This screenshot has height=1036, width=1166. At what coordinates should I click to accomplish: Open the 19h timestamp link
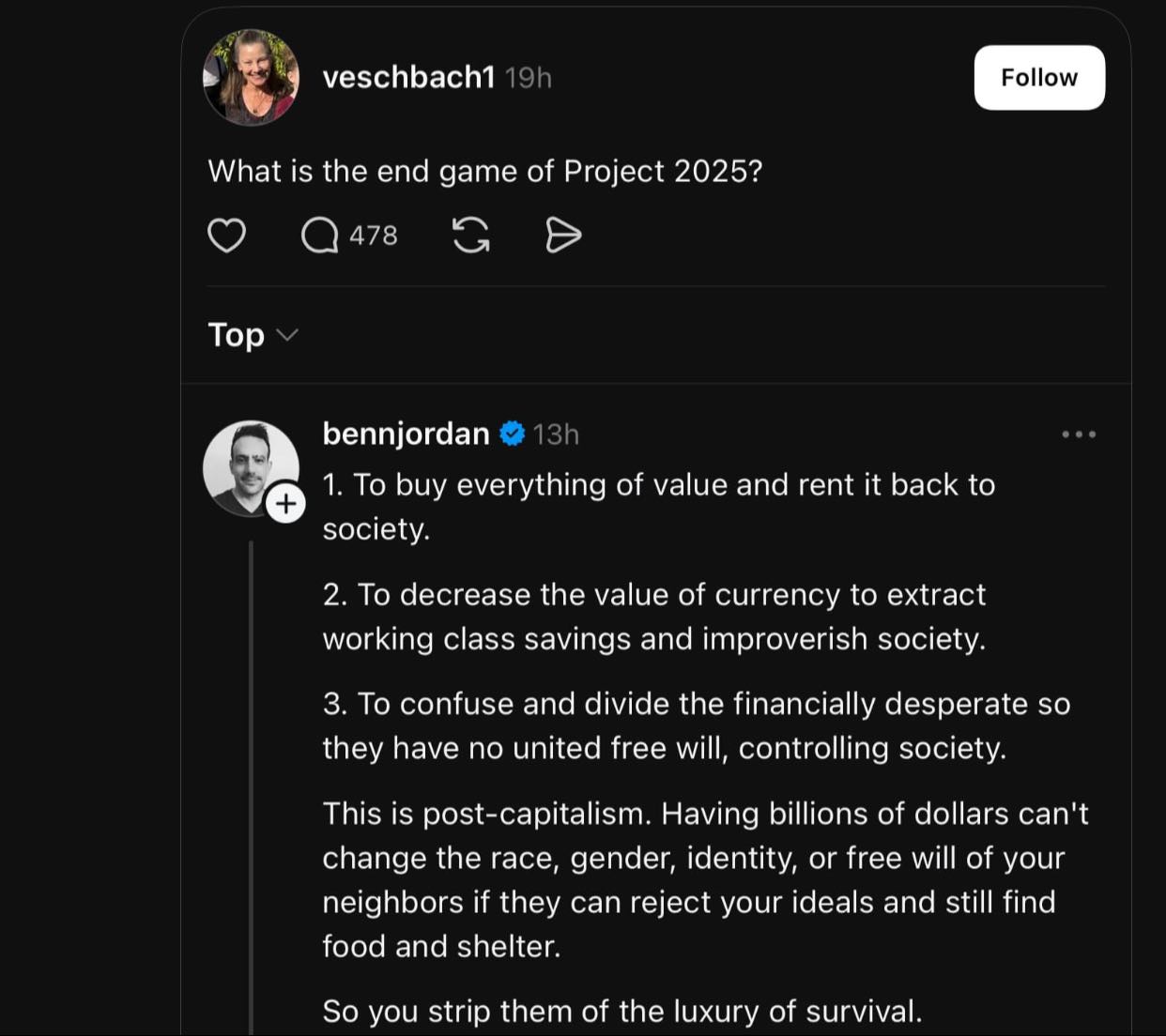click(x=528, y=77)
